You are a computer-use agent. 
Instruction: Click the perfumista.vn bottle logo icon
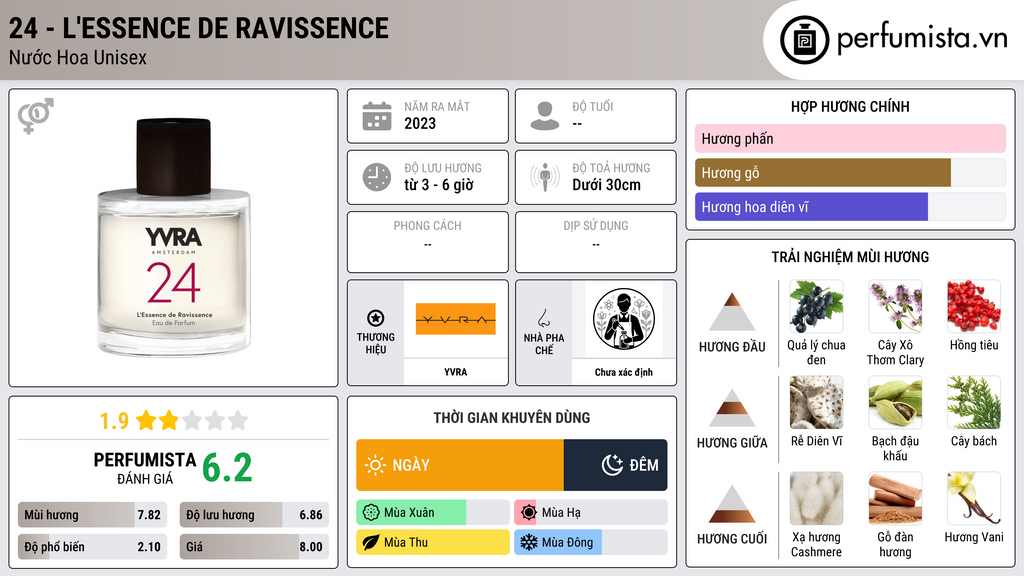click(x=804, y=40)
